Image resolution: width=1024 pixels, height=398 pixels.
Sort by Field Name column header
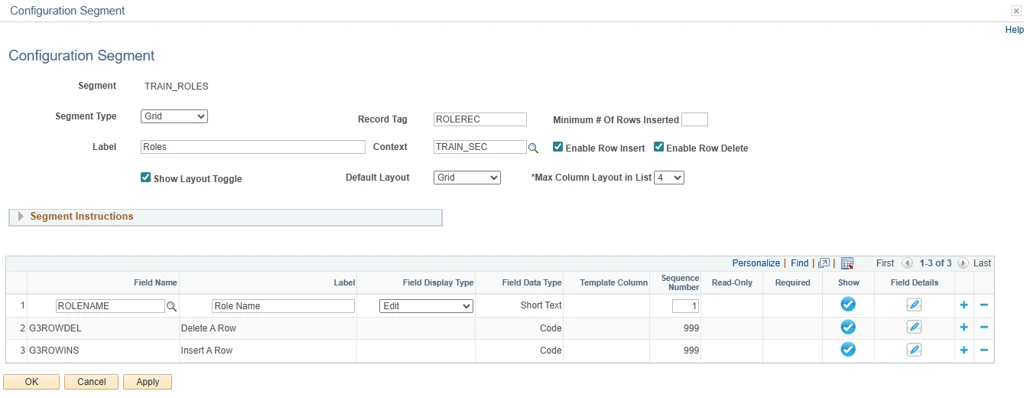pos(155,283)
